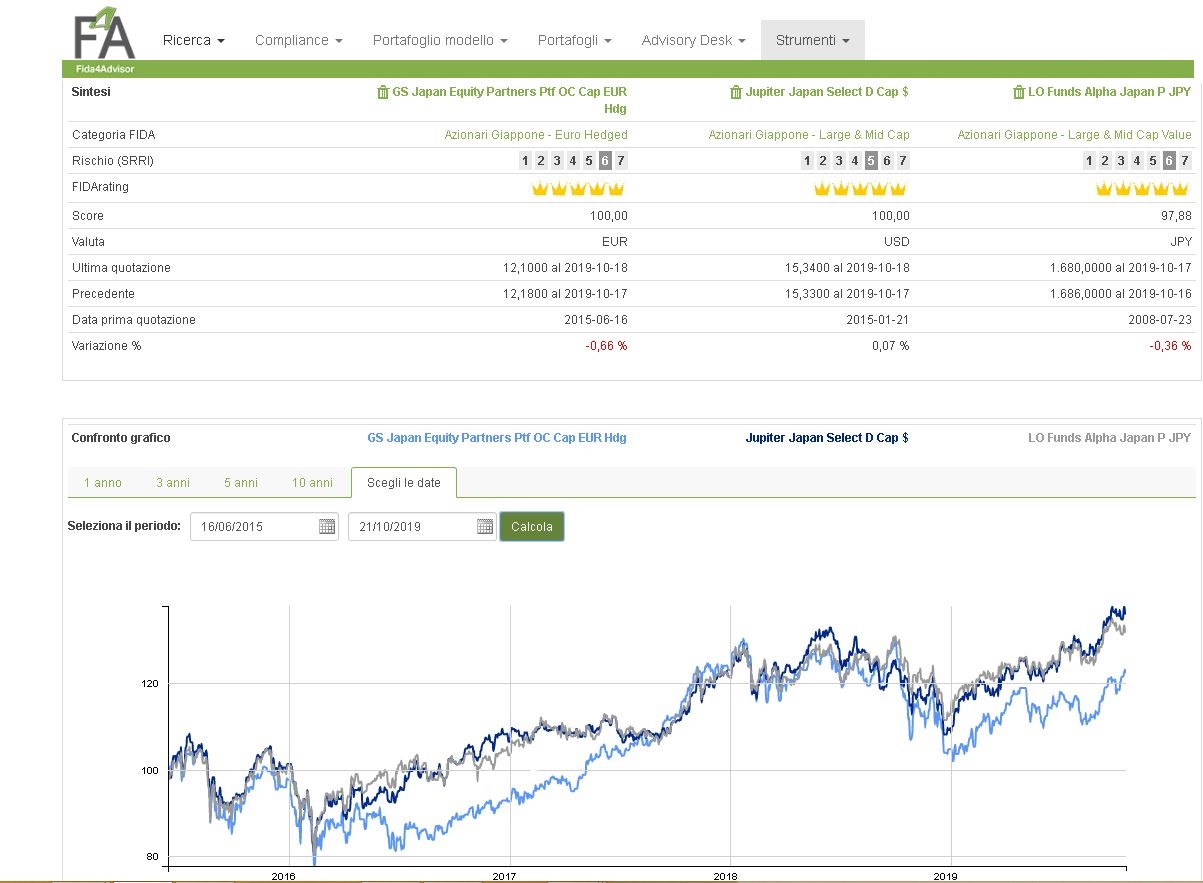Click the Fida4Advisor logo
The width and height of the screenshot is (1203, 883).
104,41
